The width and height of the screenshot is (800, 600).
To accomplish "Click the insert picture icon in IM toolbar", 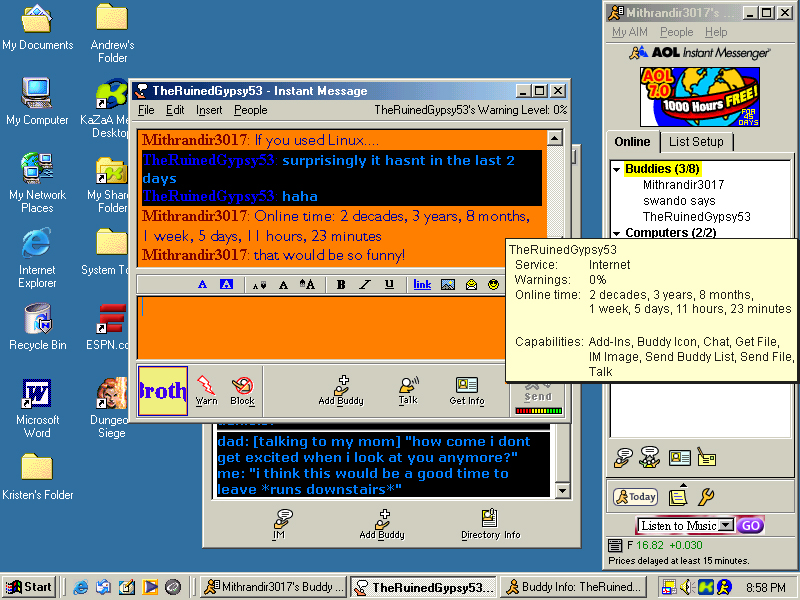I will (447, 284).
